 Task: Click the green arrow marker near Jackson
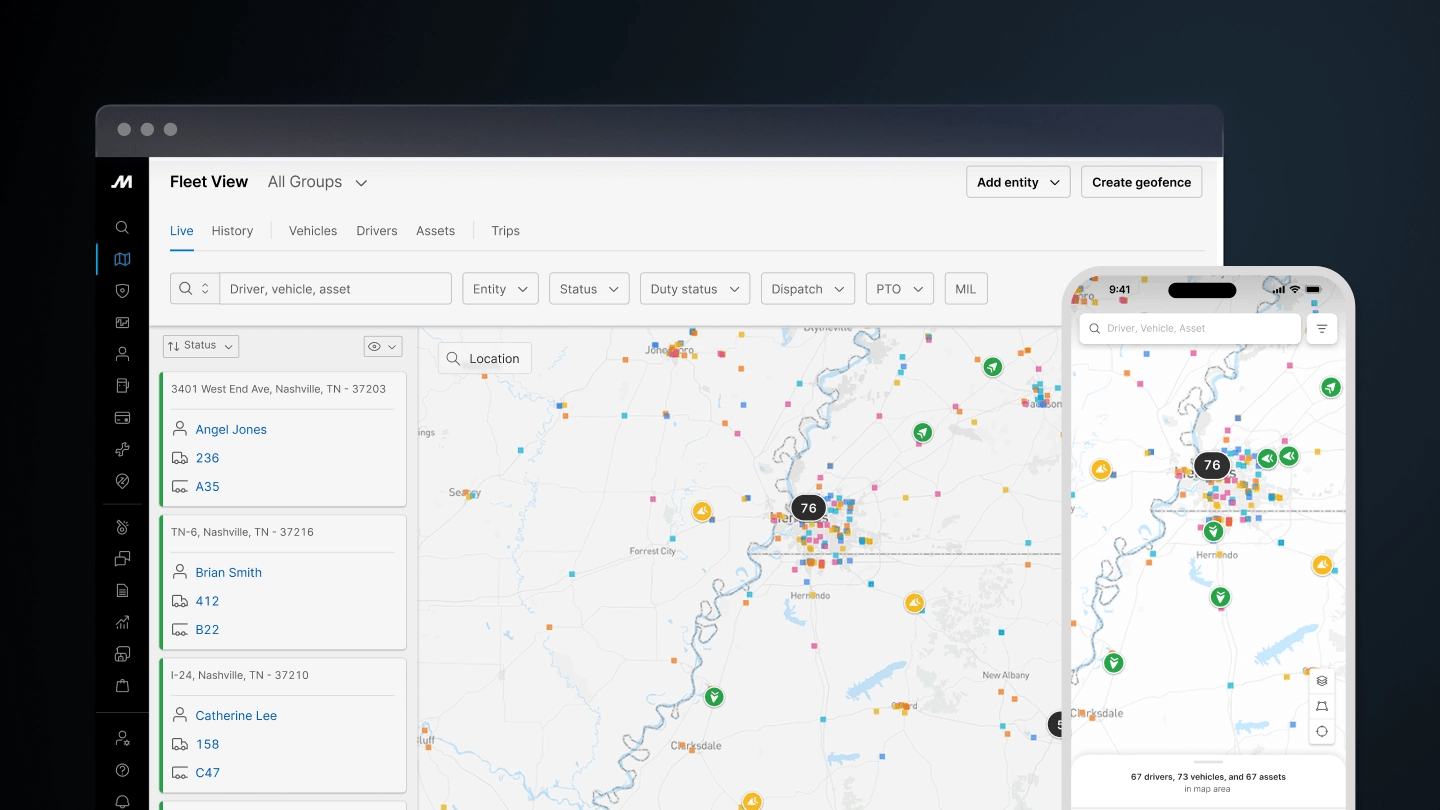tap(992, 367)
